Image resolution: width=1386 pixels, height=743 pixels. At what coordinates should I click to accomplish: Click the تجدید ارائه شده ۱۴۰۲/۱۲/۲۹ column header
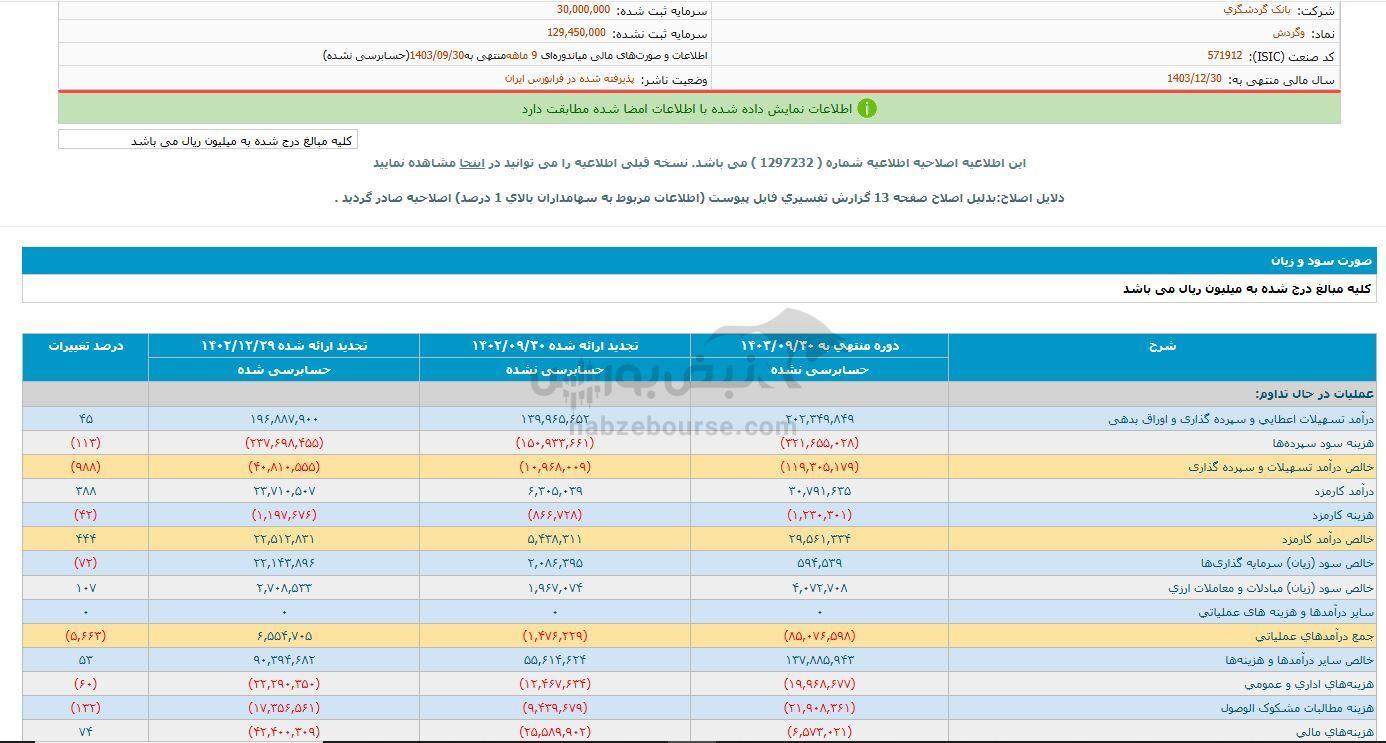coord(284,346)
